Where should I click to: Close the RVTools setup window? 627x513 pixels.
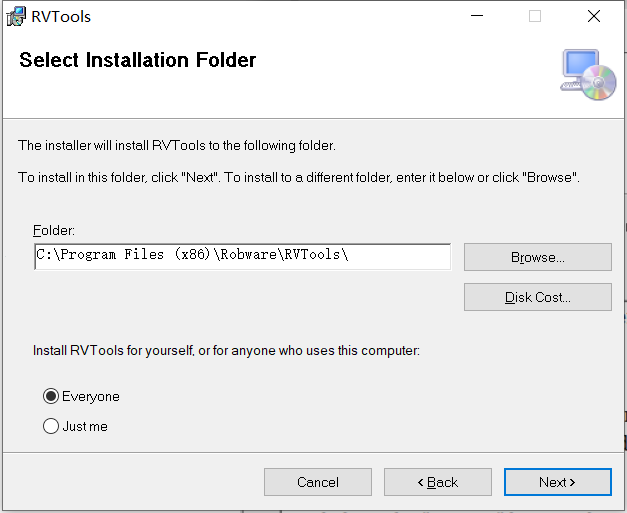pyautogui.click(x=594, y=16)
